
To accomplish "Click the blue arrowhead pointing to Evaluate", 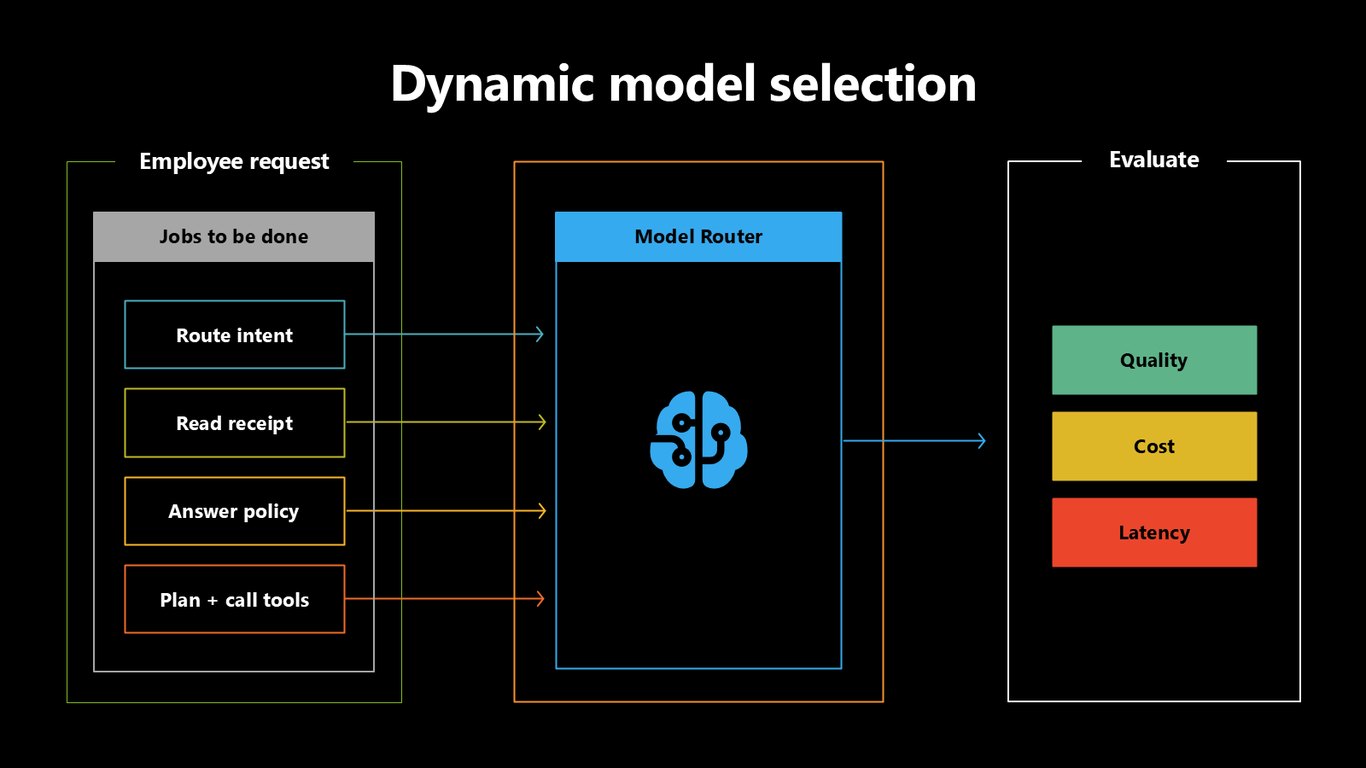I will pyautogui.click(x=980, y=441).
